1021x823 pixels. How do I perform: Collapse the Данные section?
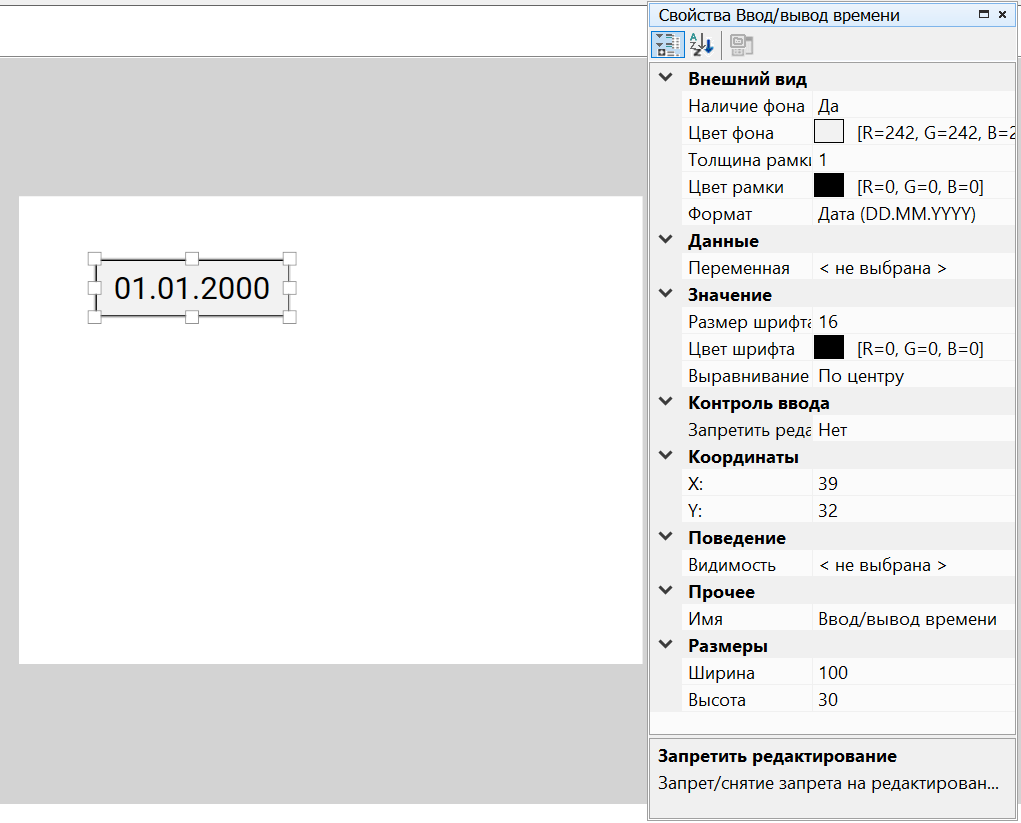click(x=666, y=241)
